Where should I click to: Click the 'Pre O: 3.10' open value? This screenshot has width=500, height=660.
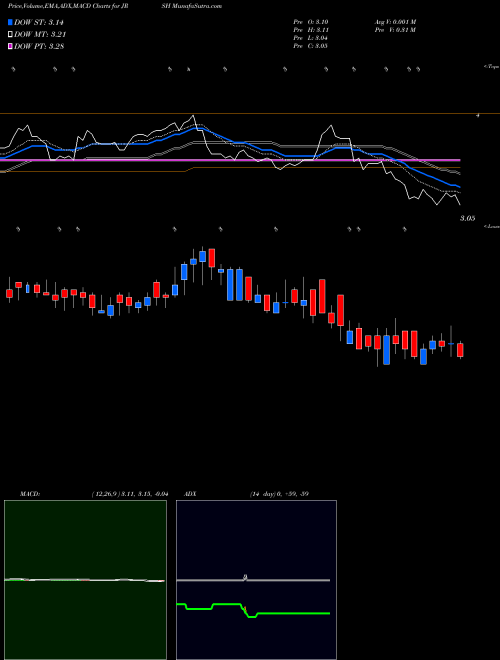tap(311, 22)
